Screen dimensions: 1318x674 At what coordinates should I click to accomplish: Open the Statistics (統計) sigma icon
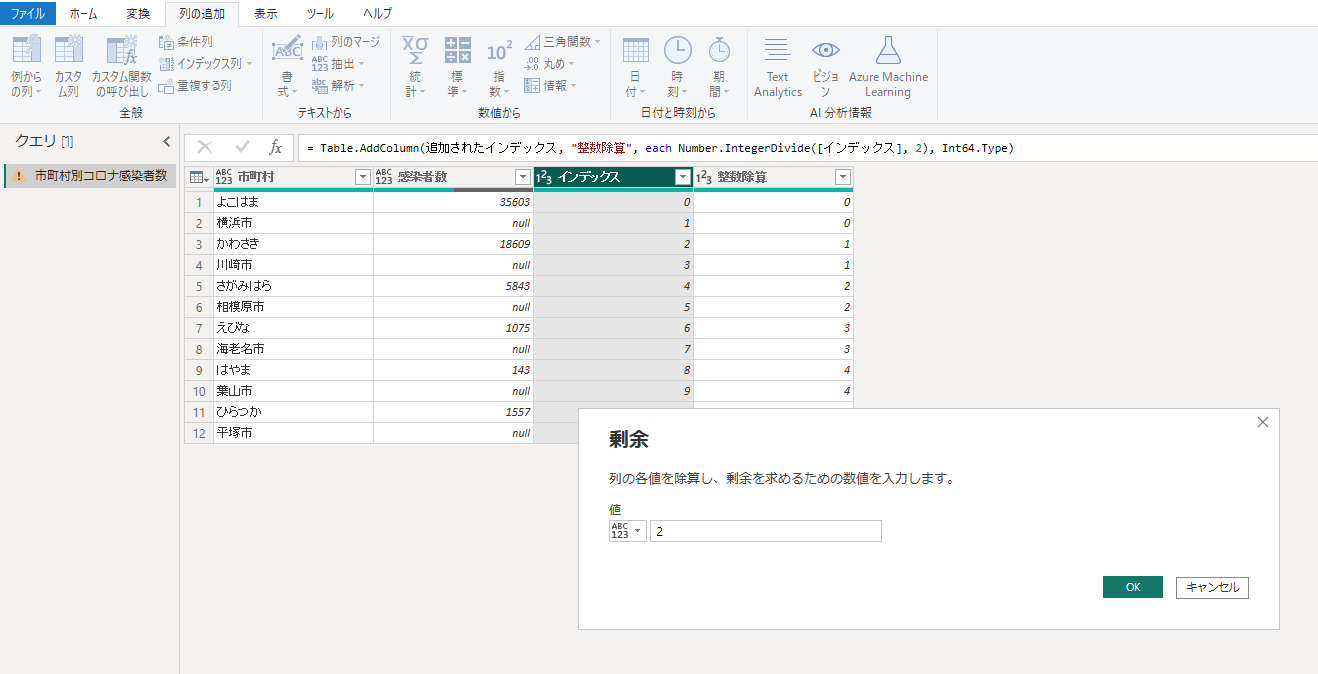[415, 50]
